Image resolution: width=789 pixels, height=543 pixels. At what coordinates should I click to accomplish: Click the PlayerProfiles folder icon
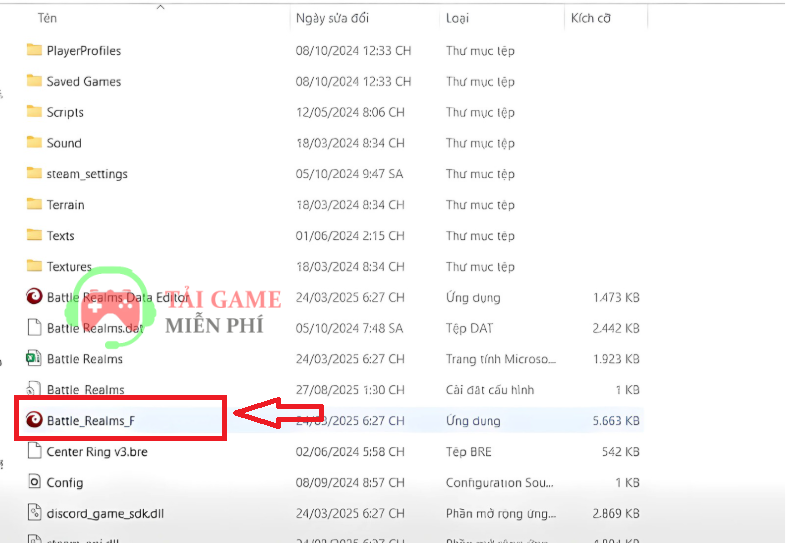[x=34, y=50]
